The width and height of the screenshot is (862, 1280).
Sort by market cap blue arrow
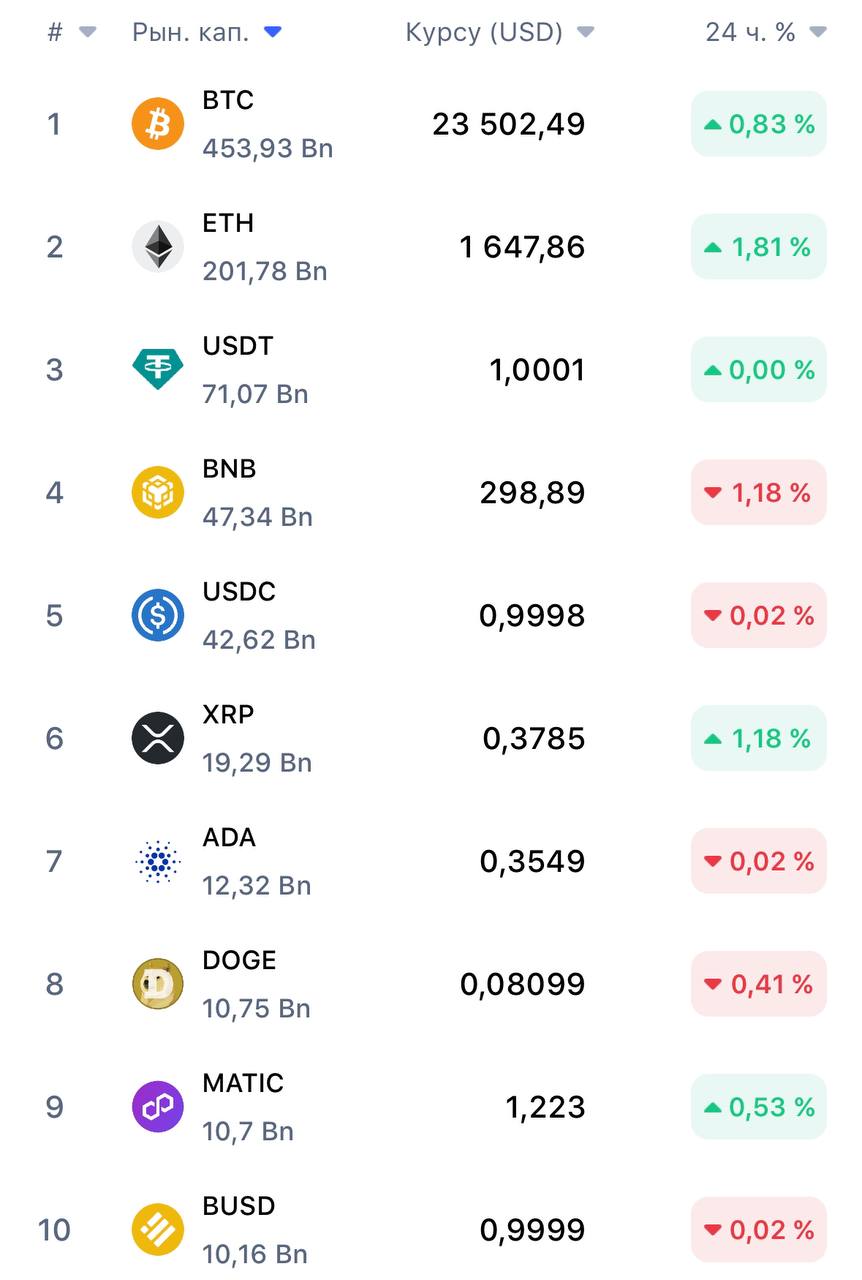click(x=273, y=33)
